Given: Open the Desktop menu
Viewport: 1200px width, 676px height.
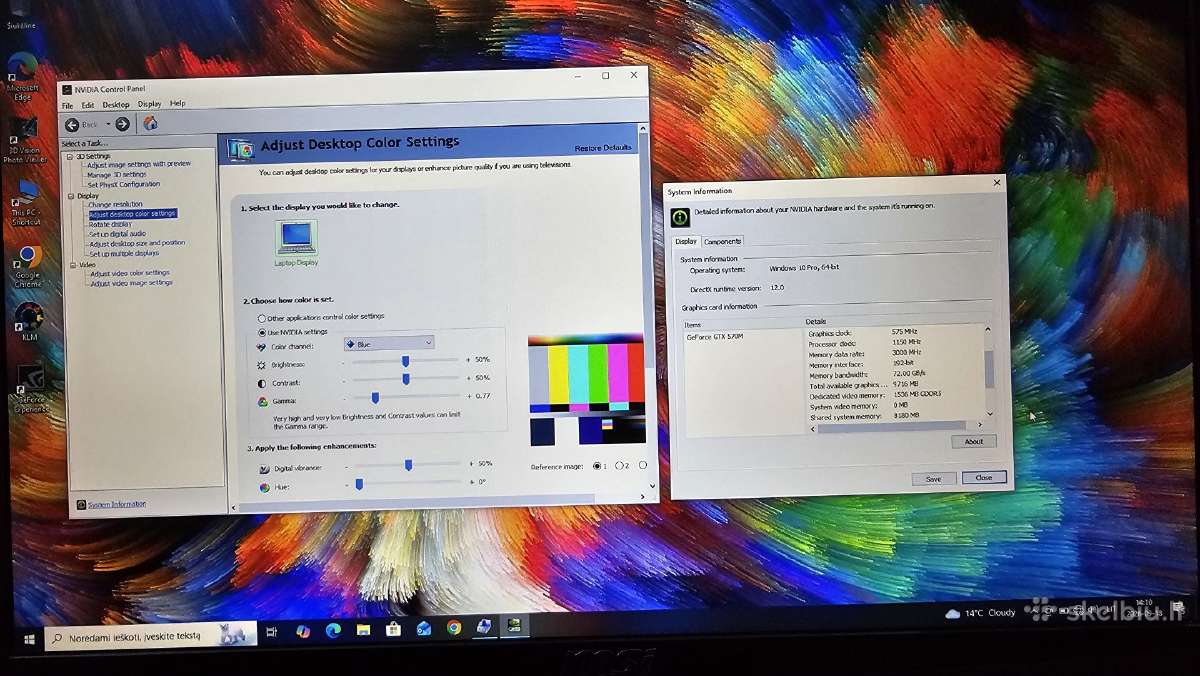Looking at the screenshot, I should coord(116,104).
